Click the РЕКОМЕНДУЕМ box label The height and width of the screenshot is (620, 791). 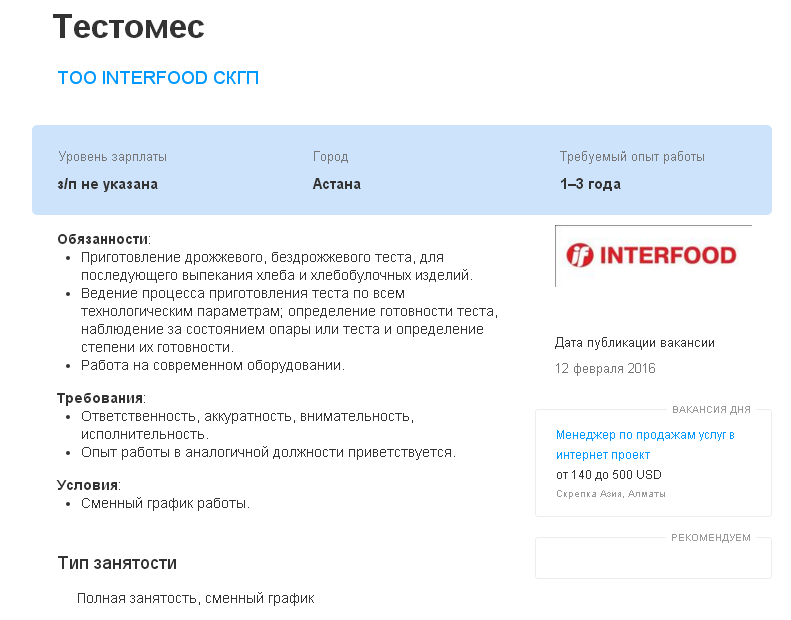point(711,538)
